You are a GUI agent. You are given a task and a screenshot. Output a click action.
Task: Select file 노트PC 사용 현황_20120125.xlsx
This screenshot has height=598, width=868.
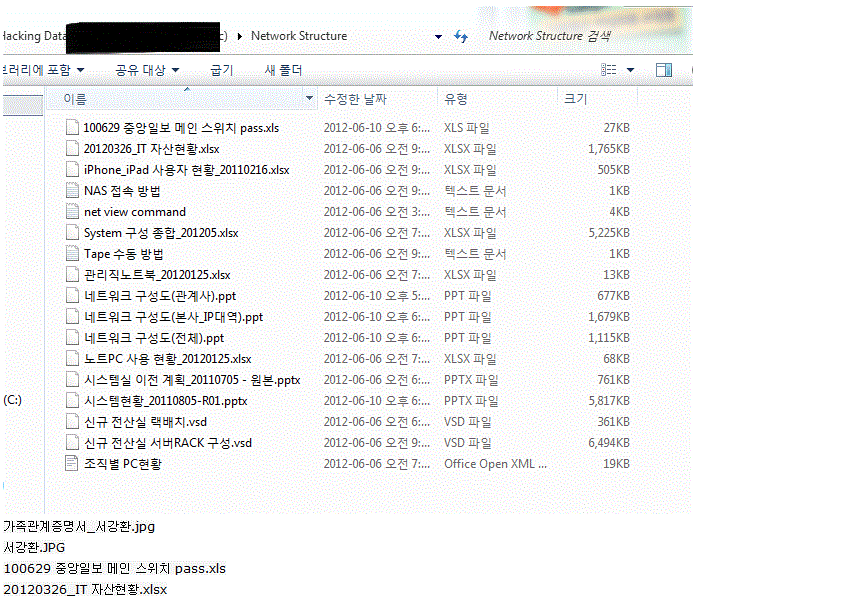coord(168,359)
